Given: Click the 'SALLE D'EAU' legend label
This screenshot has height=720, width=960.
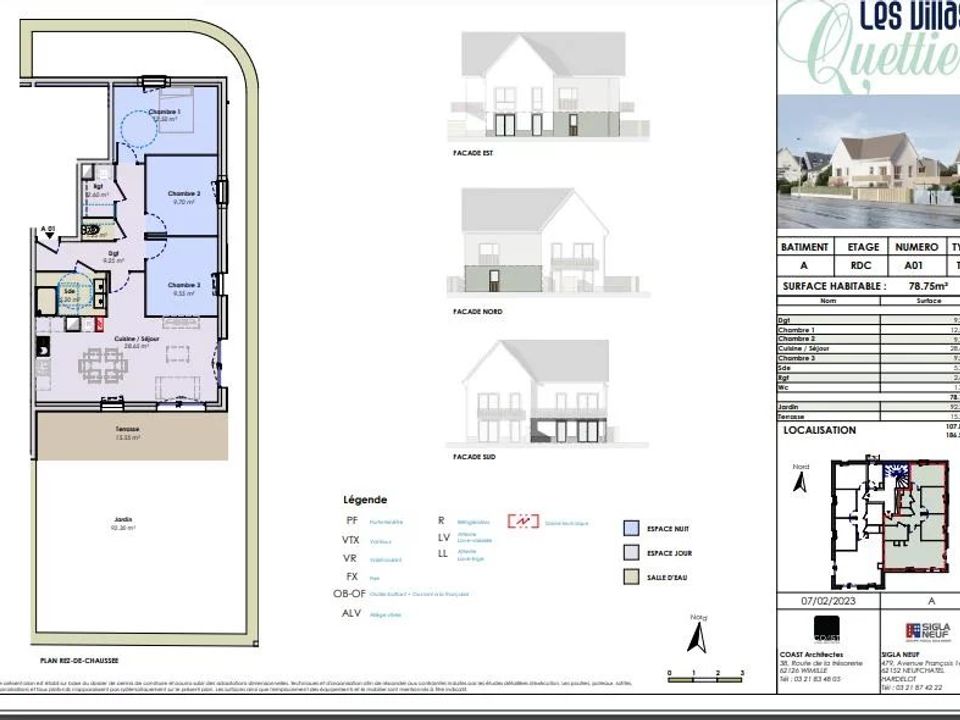Looking at the screenshot, I should pyautogui.click(x=667, y=577).
